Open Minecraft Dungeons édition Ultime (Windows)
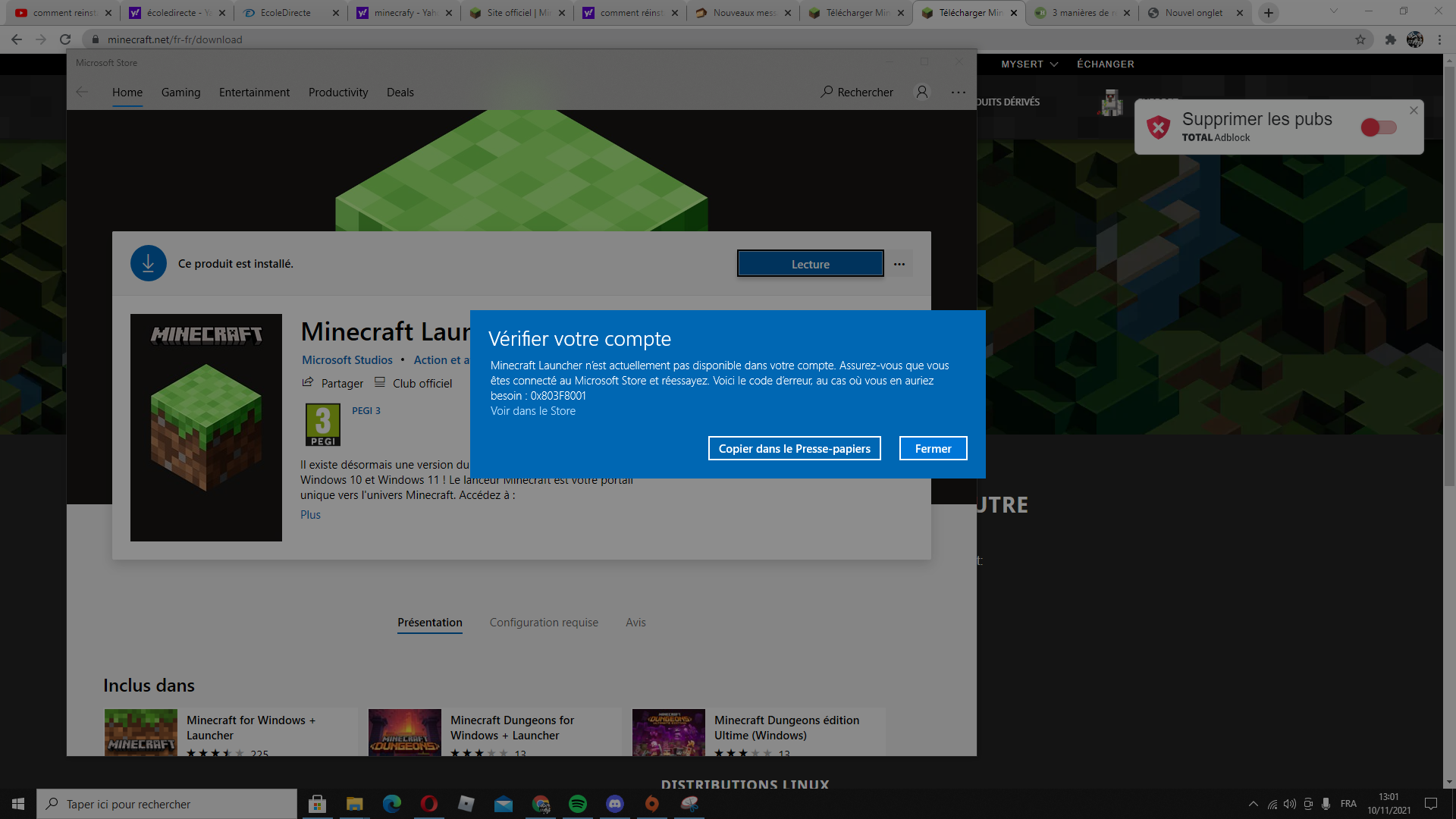The height and width of the screenshot is (819, 1456). [x=758, y=733]
